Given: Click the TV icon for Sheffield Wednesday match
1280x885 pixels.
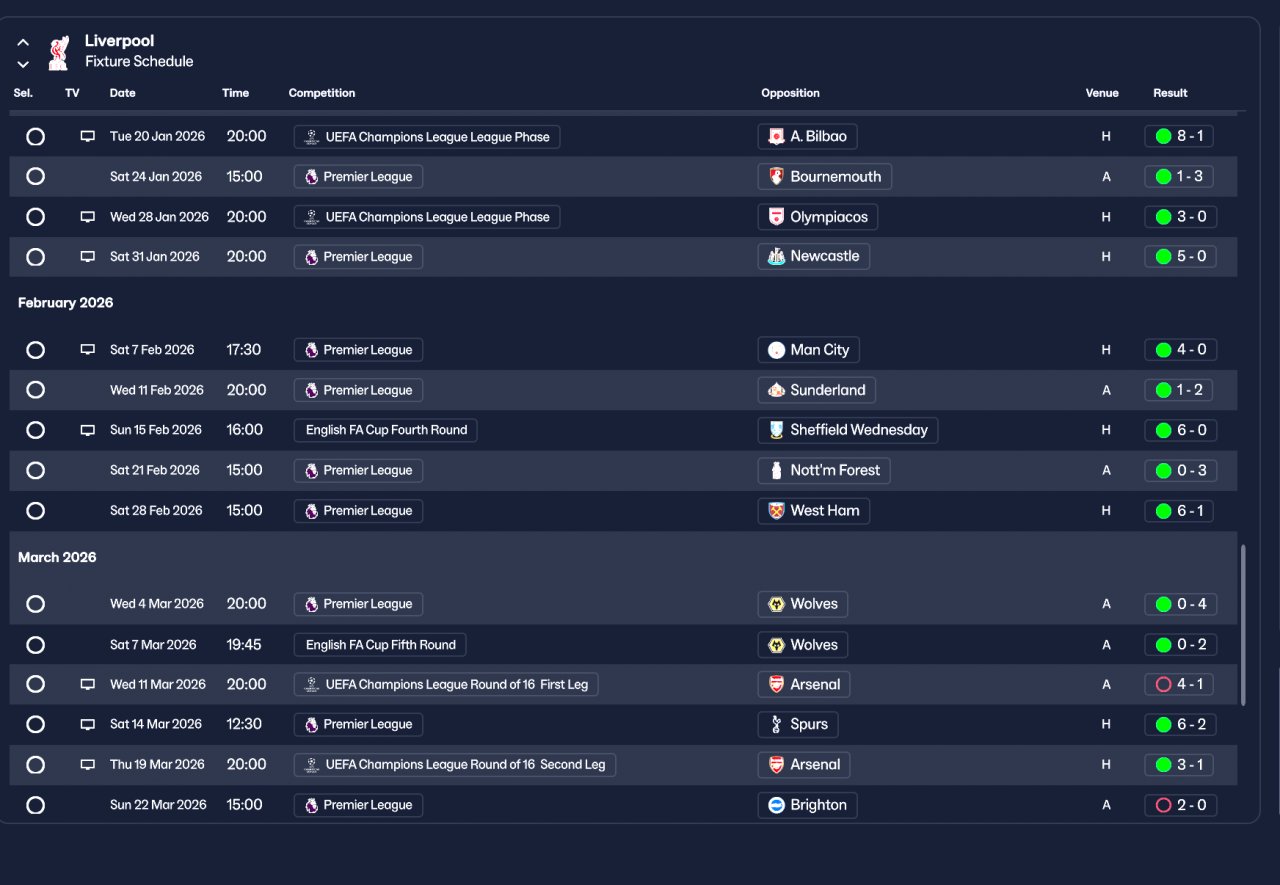Looking at the screenshot, I should point(88,430).
